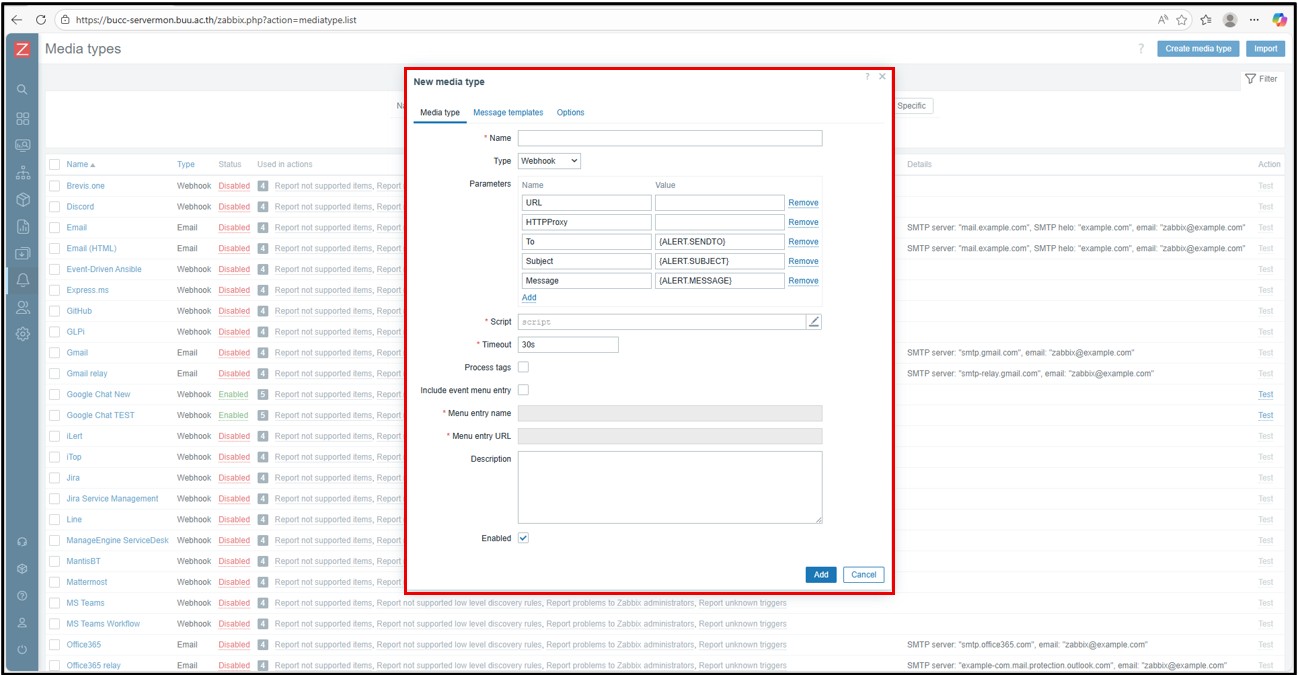Image resolution: width=1298 pixels, height=675 pixels.
Task: Open the Administration gear icon in sidebar
Action: click(x=22, y=334)
